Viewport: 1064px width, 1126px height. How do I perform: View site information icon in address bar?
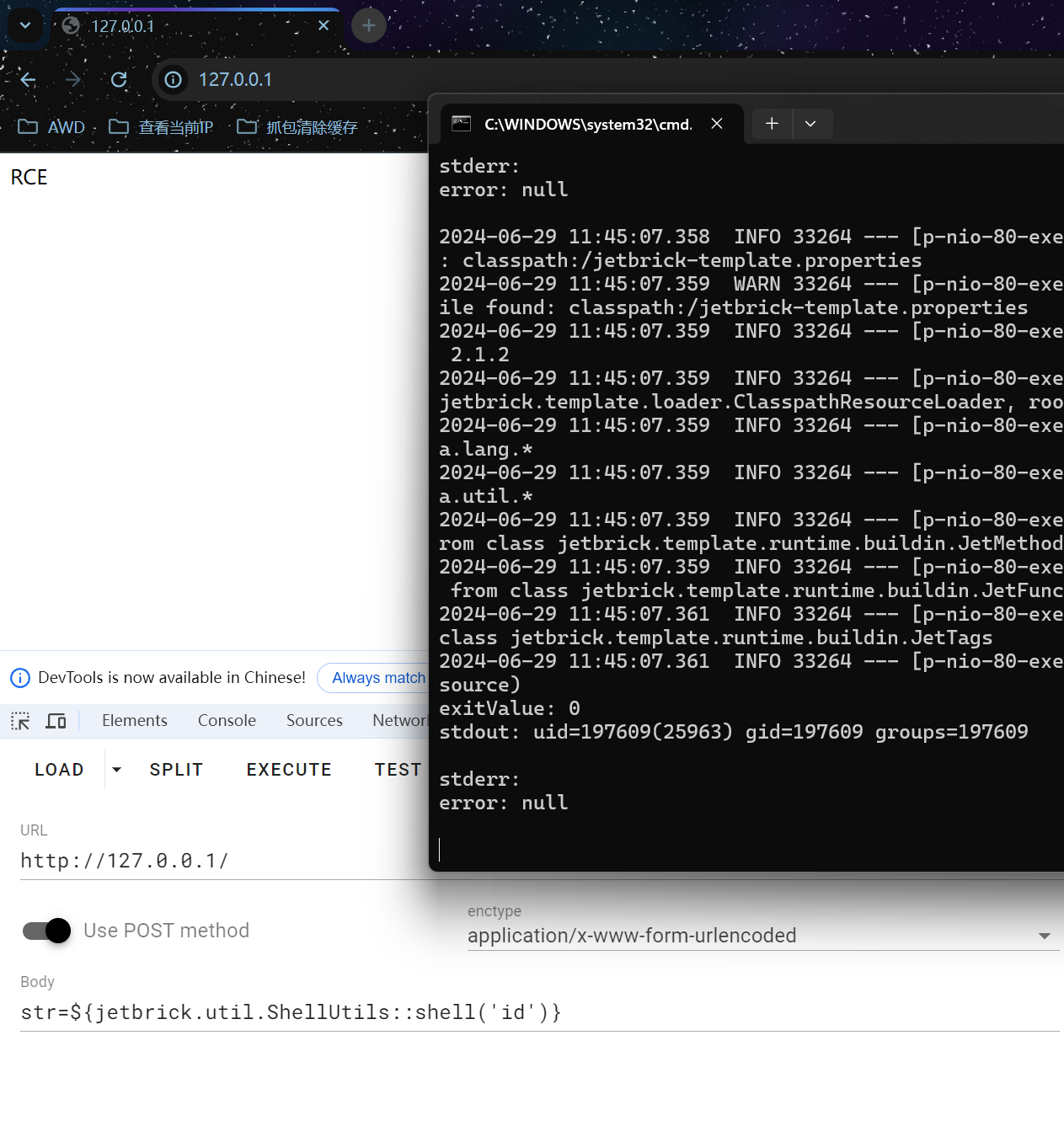coord(173,80)
